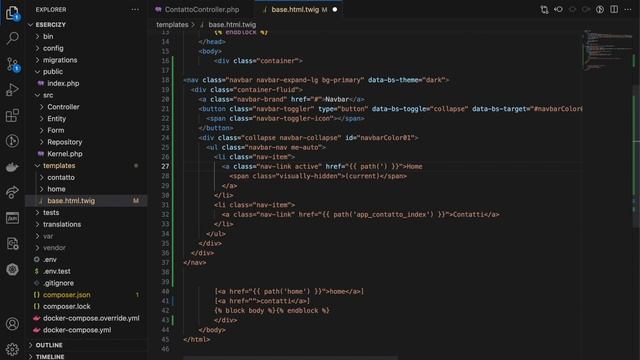This screenshot has width=640, height=360.
Task: Expand the Controller folder
Action: pos(63,107)
